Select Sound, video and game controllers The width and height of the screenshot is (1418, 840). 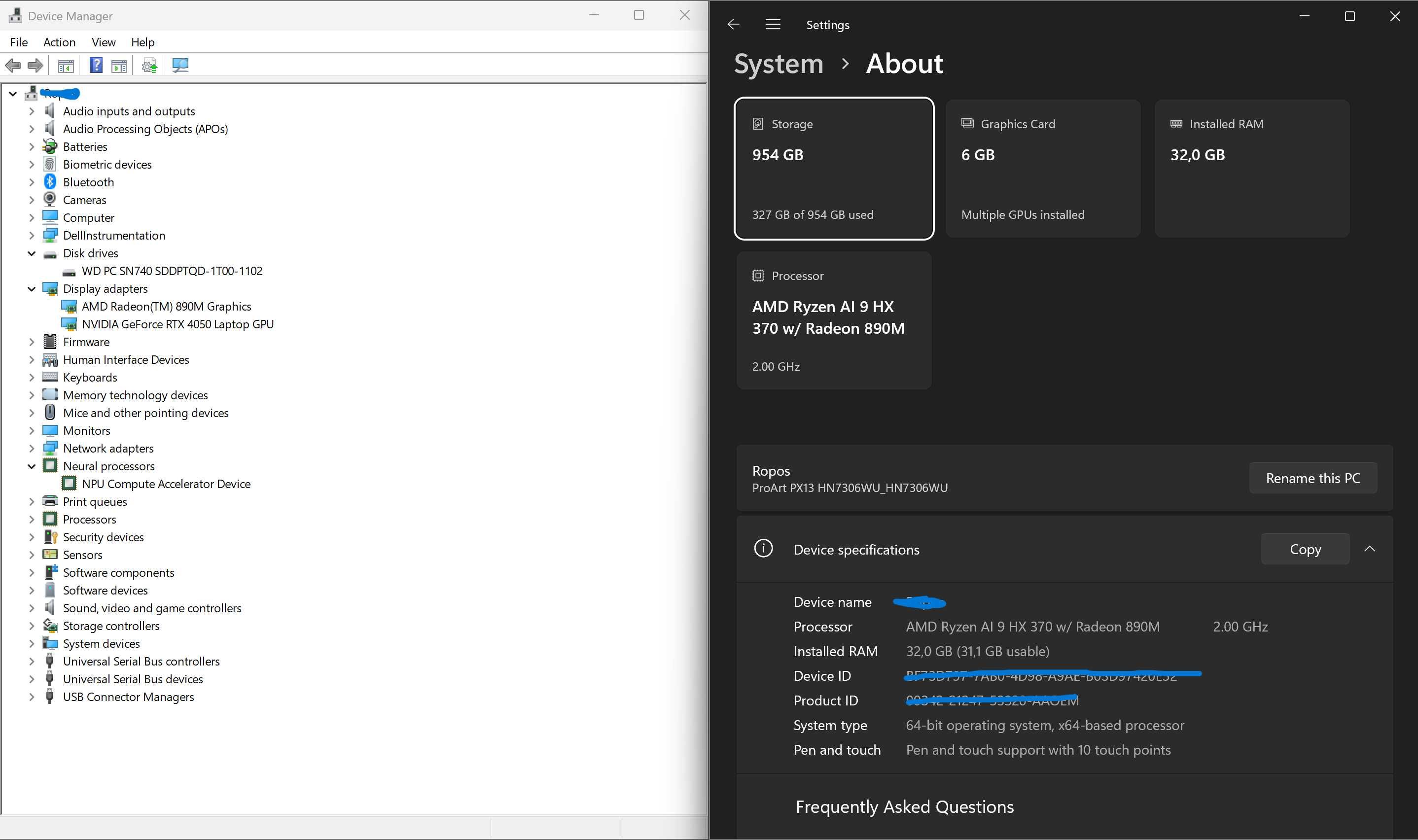[x=152, y=607]
